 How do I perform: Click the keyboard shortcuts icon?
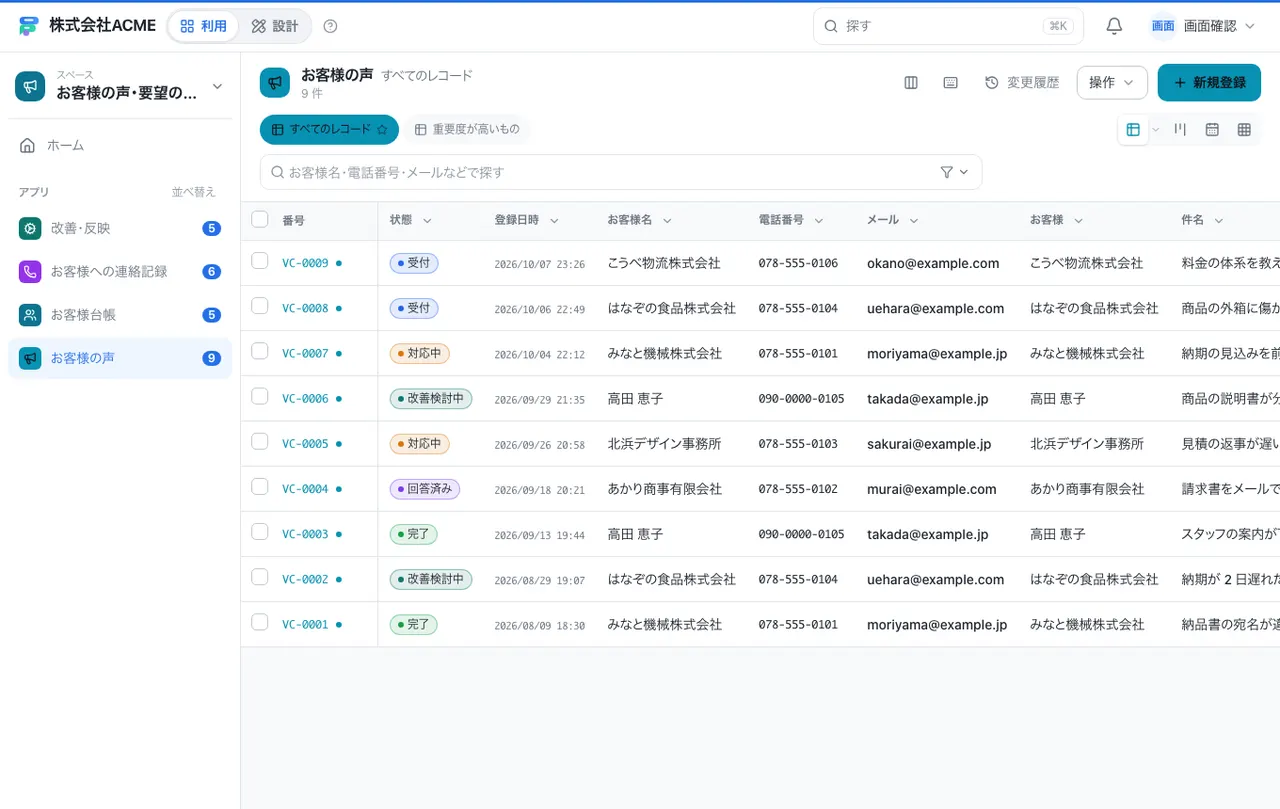[951, 83]
